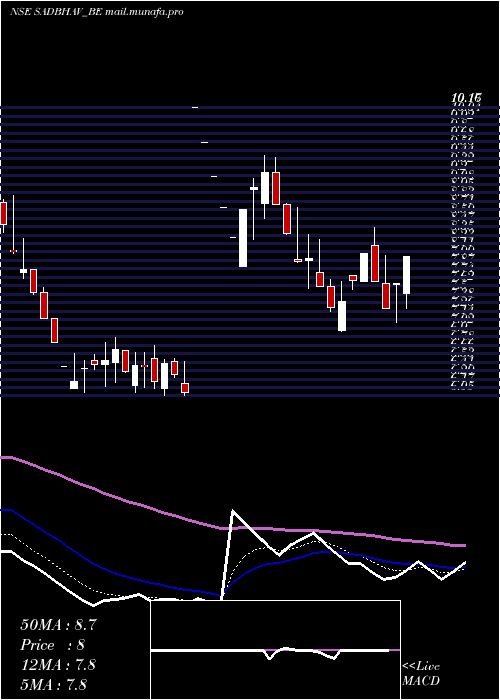The width and height of the screenshot is (500, 700).
Task: Click the NSE SADBHAV_BE mail.munafa.pro chart title
Action: [x=96, y=12]
